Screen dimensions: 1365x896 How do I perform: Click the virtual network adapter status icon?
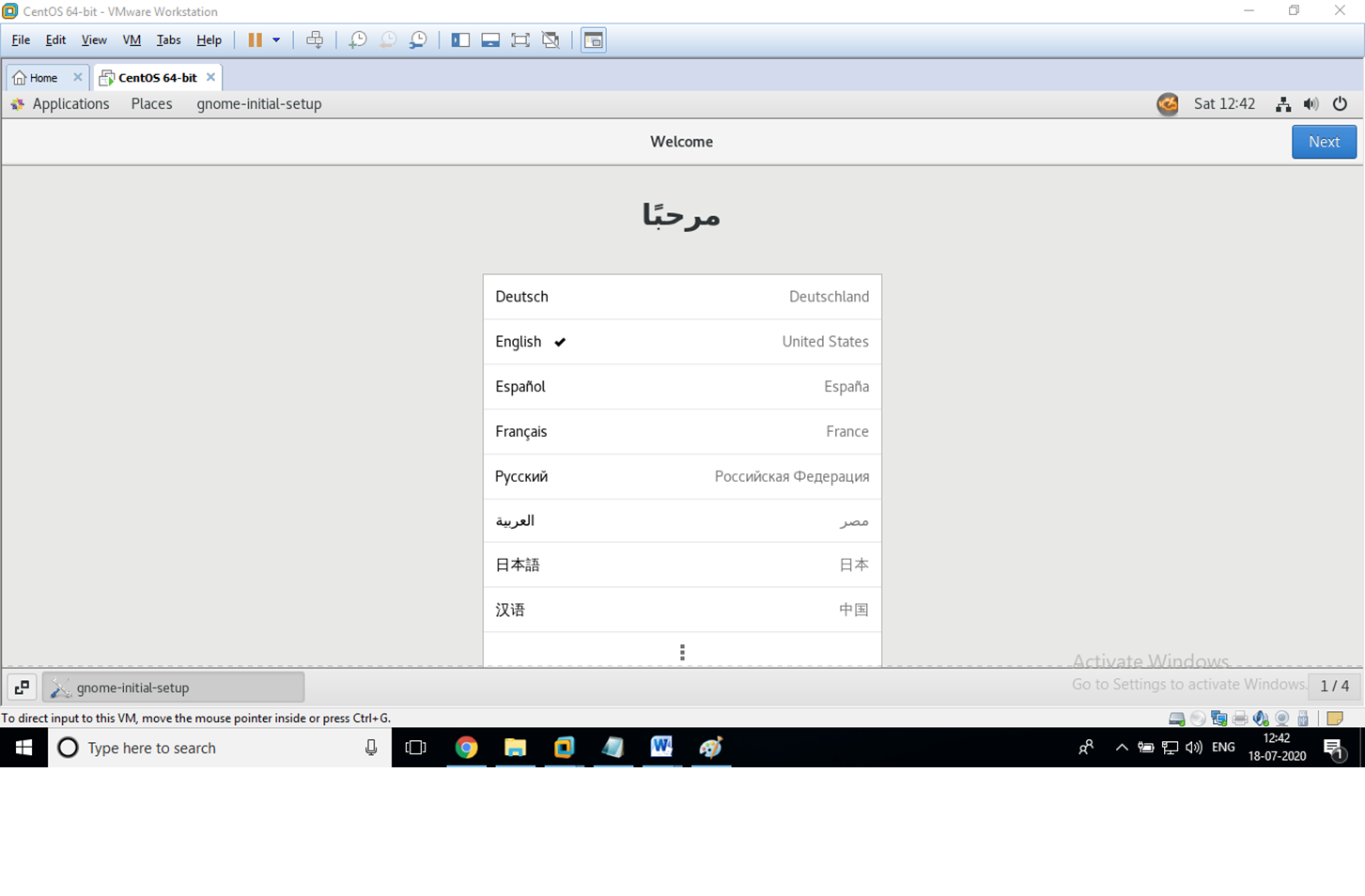tap(1218, 718)
